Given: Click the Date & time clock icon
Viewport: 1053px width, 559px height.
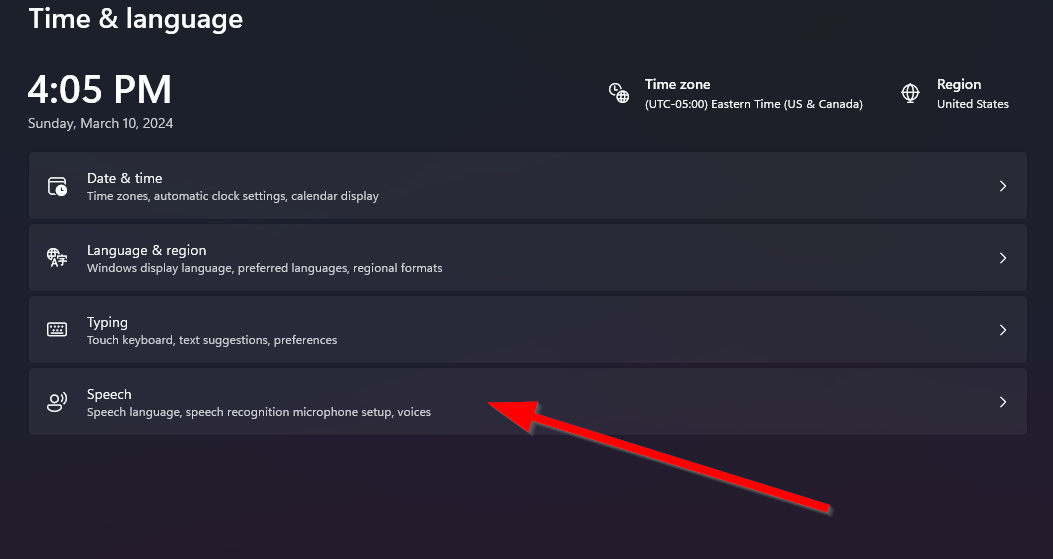Looking at the screenshot, I should (57, 186).
